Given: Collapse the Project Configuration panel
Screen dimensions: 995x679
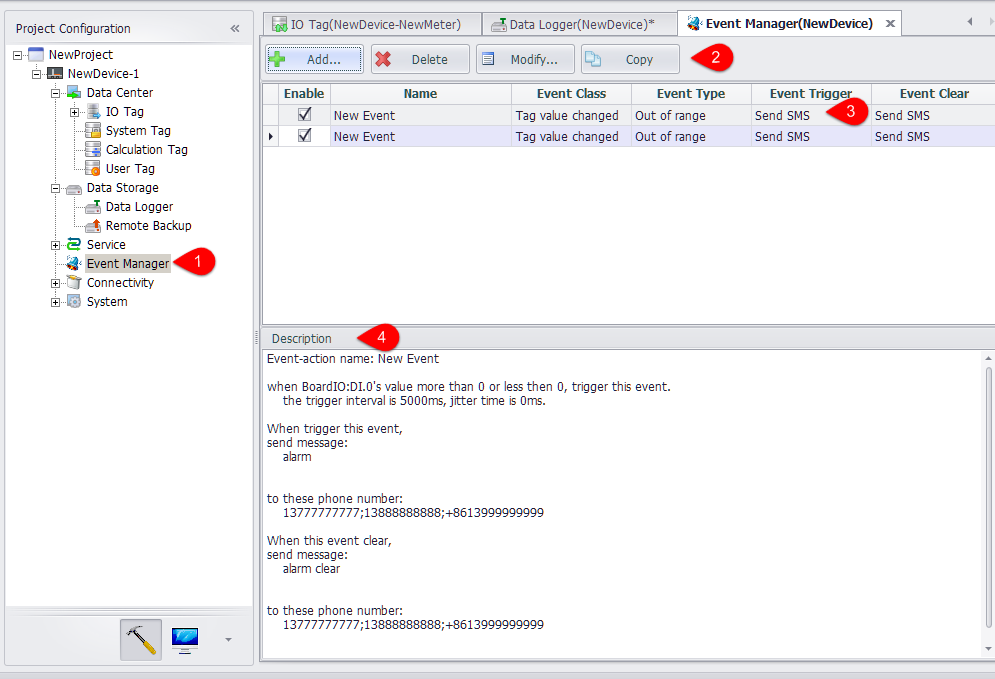Looking at the screenshot, I should tap(235, 29).
